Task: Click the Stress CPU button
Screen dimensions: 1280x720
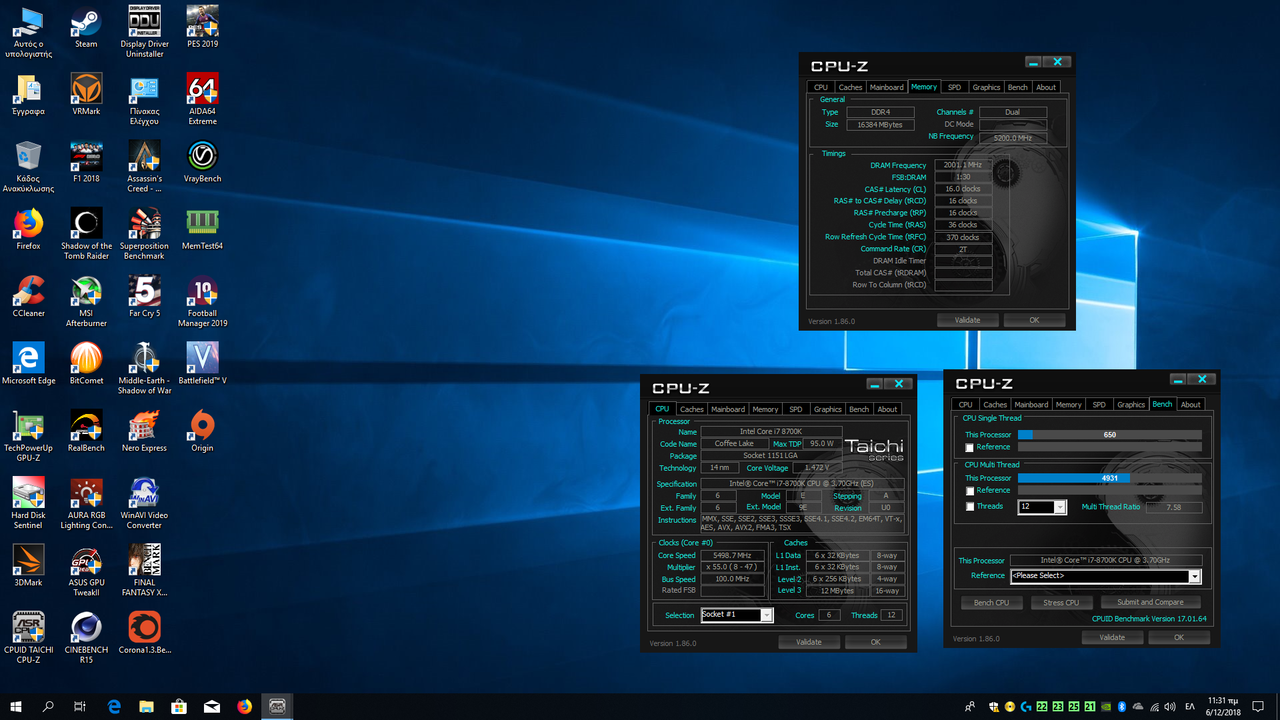Action: pyautogui.click(x=1061, y=602)
